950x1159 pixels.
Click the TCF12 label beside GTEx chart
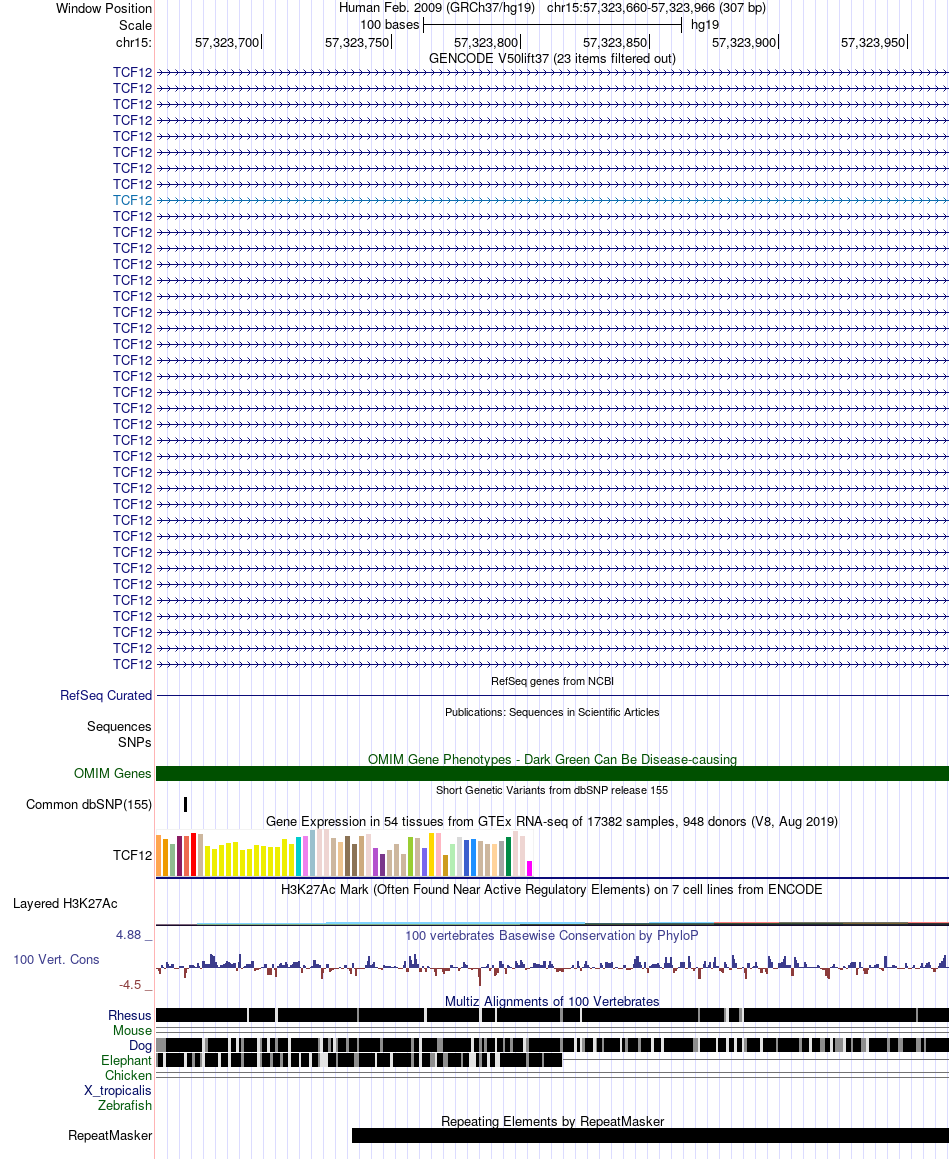click(132, 855)
